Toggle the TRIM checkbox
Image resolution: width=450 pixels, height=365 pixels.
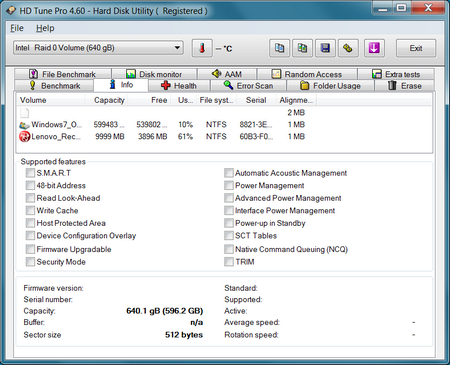[229, 262]
